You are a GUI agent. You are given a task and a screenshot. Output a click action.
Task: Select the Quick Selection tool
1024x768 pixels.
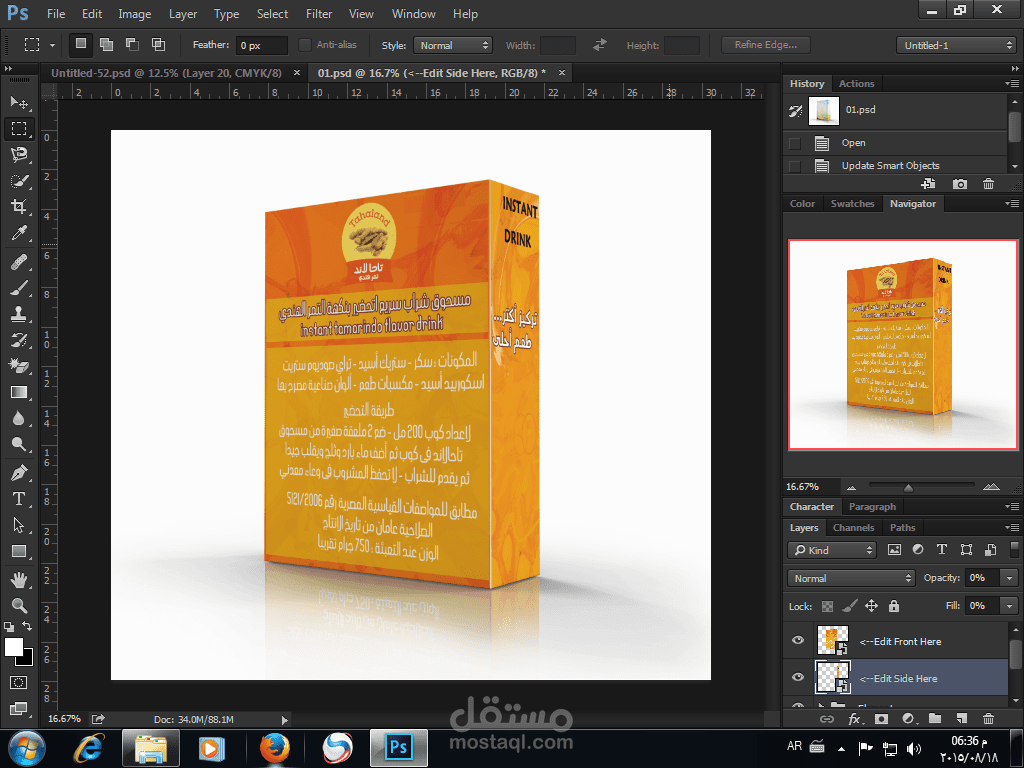pyautogui.click(x=19, y=181)
